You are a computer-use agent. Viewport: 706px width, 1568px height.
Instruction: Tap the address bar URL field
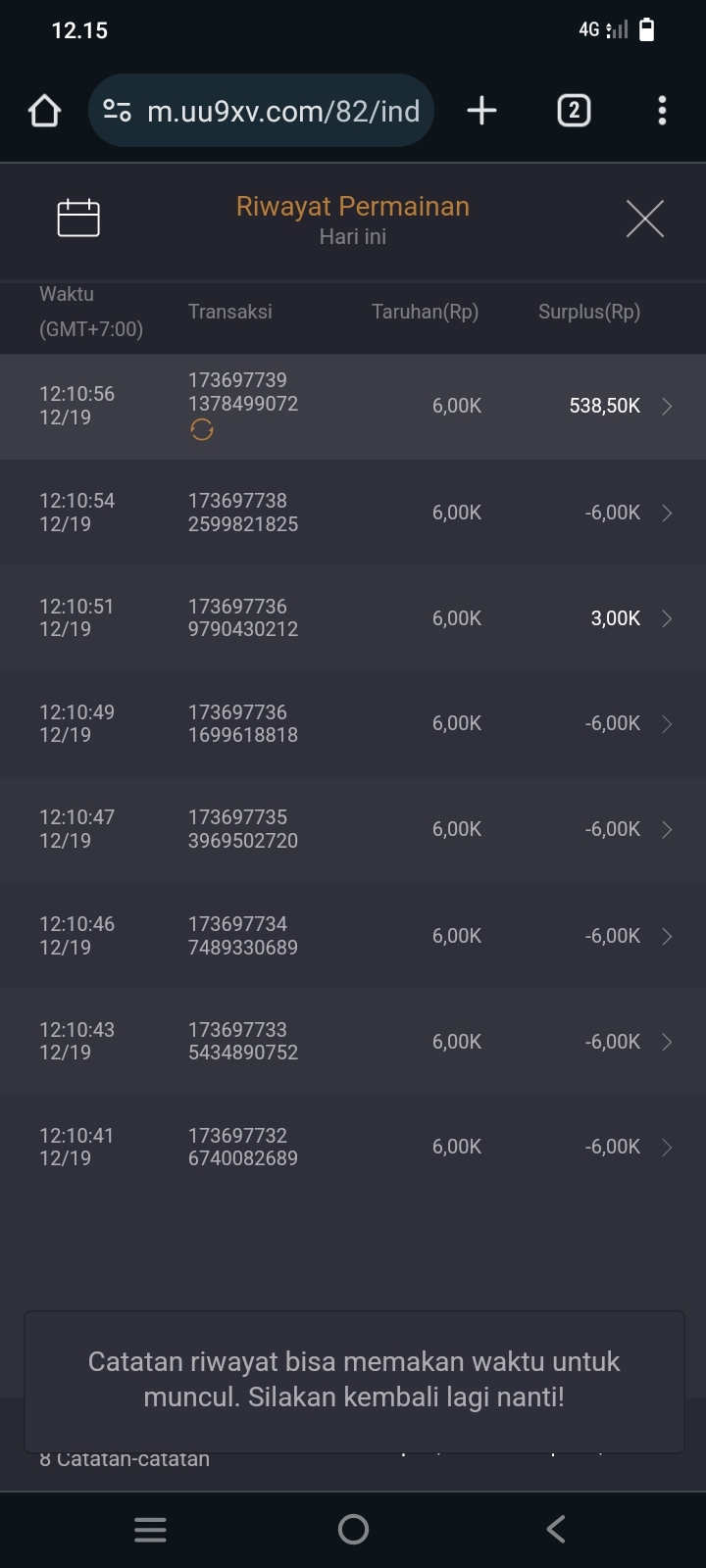[282, 111]
